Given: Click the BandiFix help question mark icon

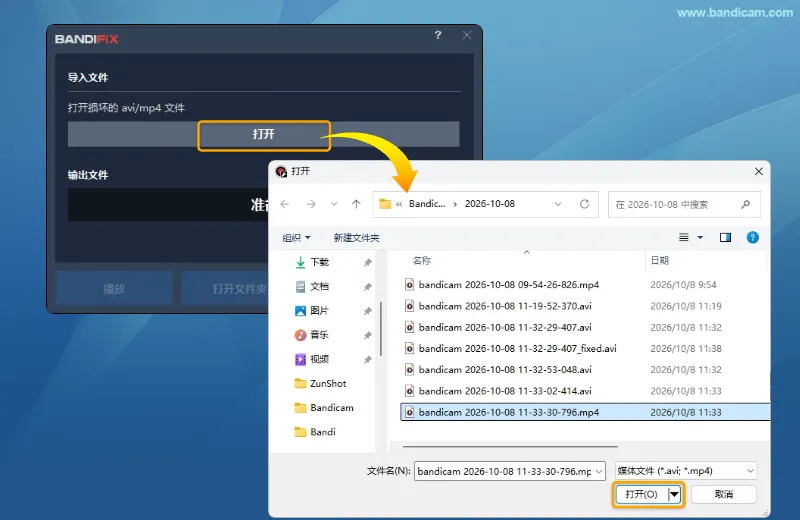Looking at the screenshot, I should pyautogui.click(x=438, y=35).
